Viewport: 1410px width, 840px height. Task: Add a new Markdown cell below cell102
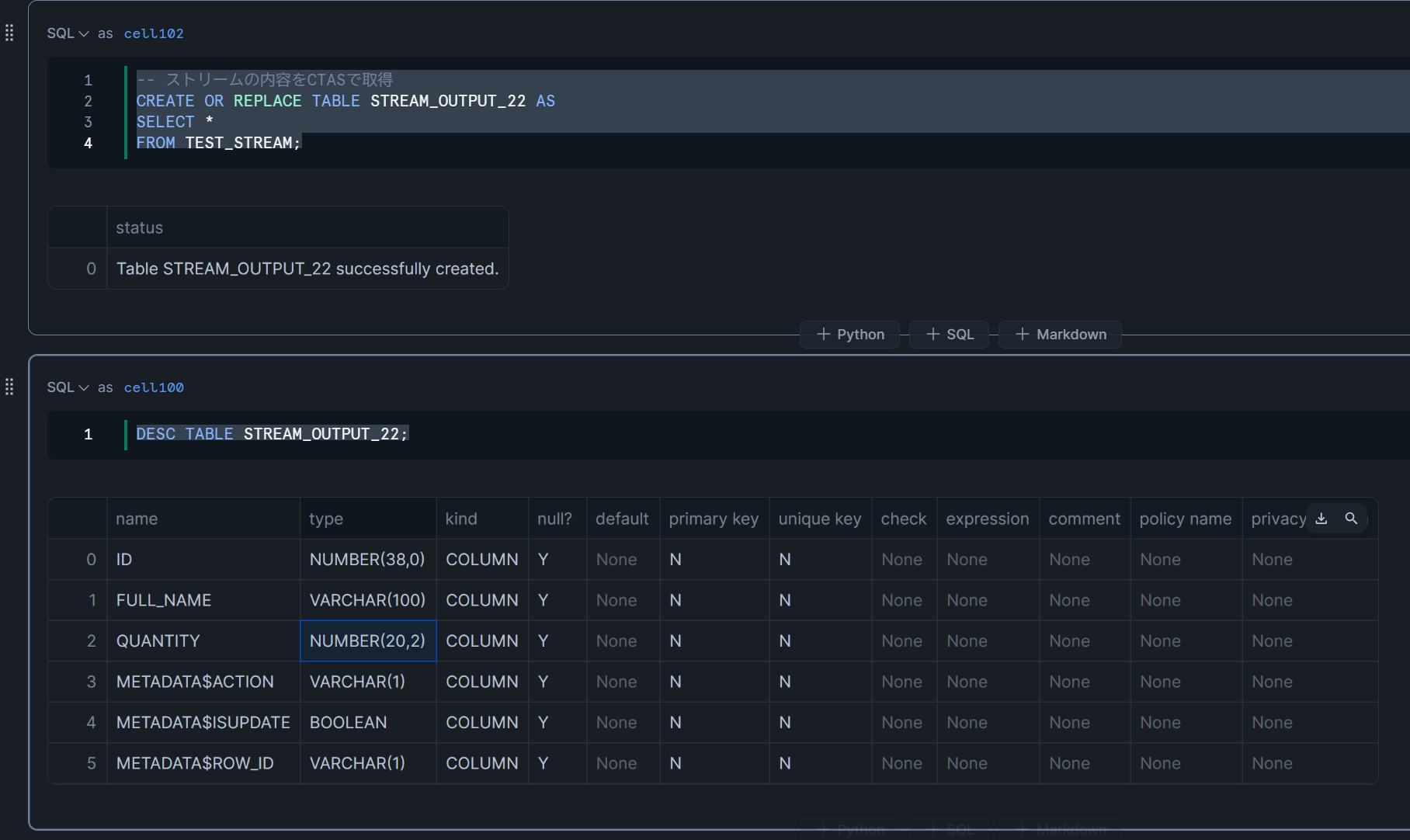(1061, 335)
